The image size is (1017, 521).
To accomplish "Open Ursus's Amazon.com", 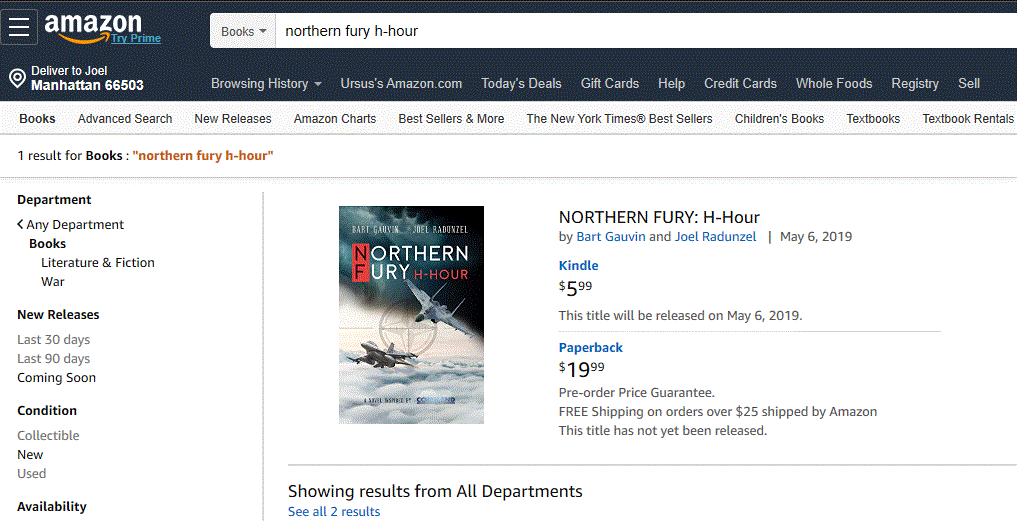I will pos(401,84).
